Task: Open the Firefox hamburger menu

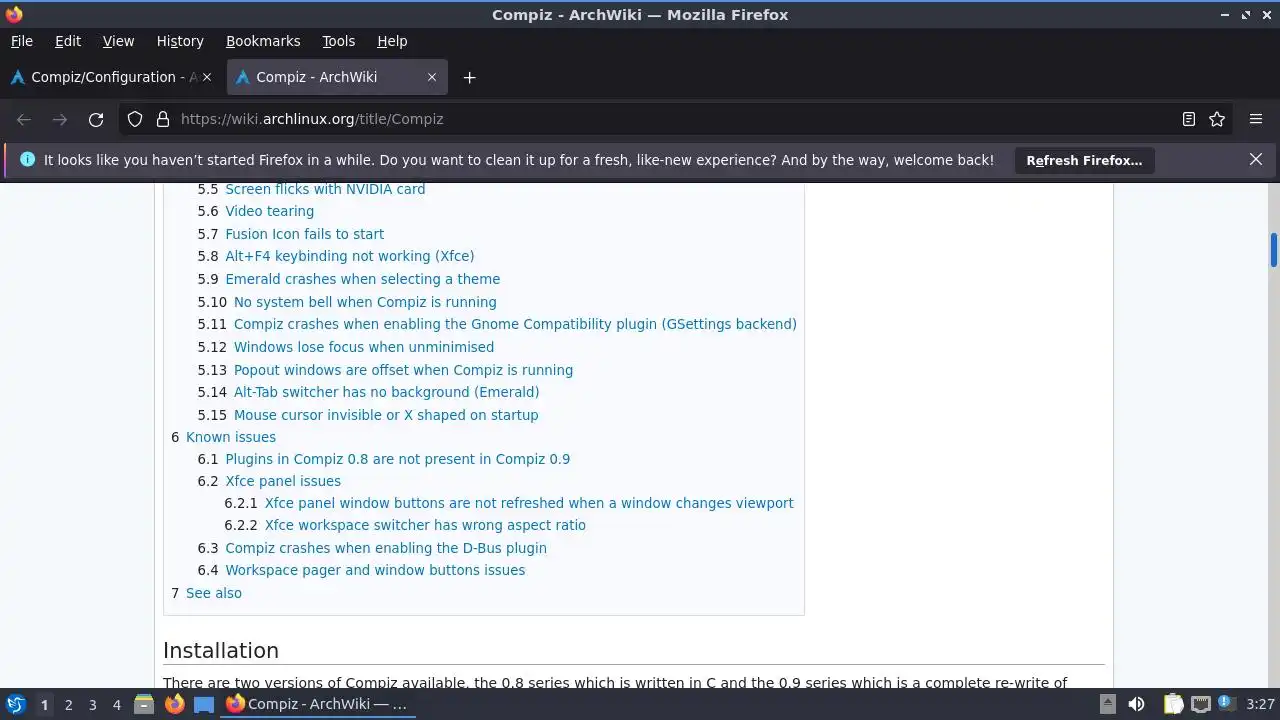Action: click(x=1256, y=119)
